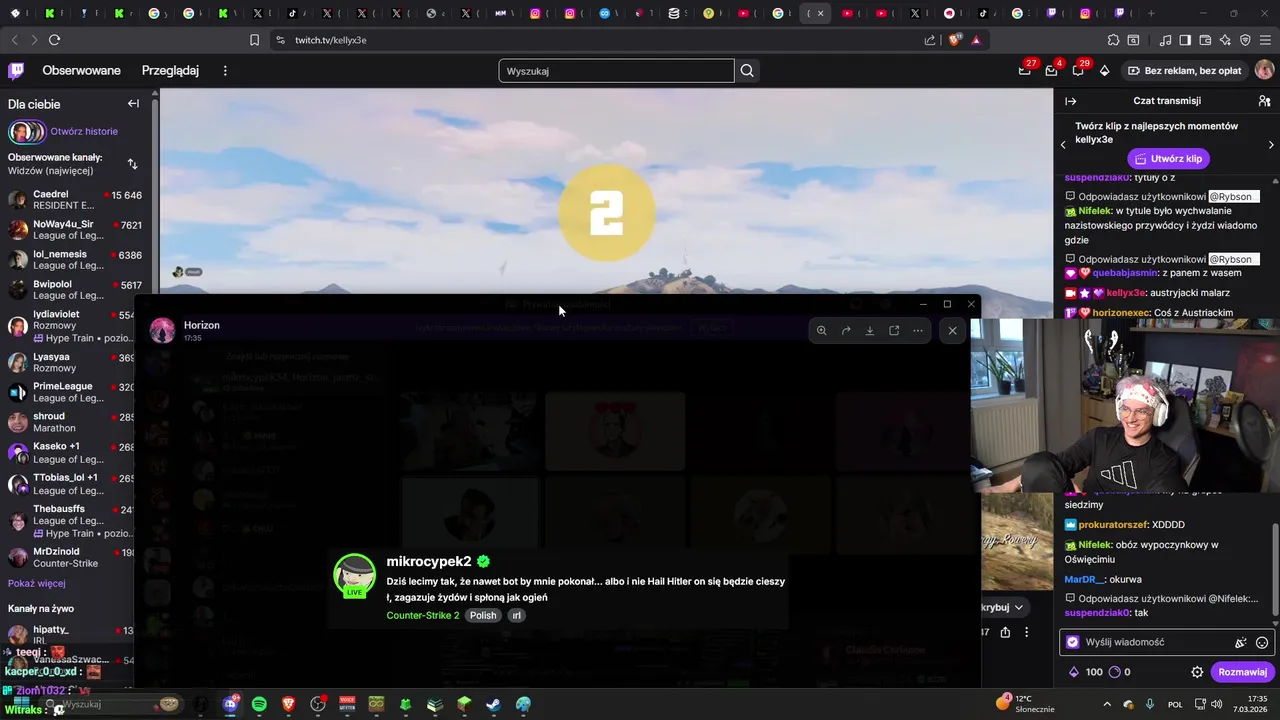Open Prime loot crown icon with 27 badge
This screenshot has width=1280, height=720.
tap(1024, 71)
